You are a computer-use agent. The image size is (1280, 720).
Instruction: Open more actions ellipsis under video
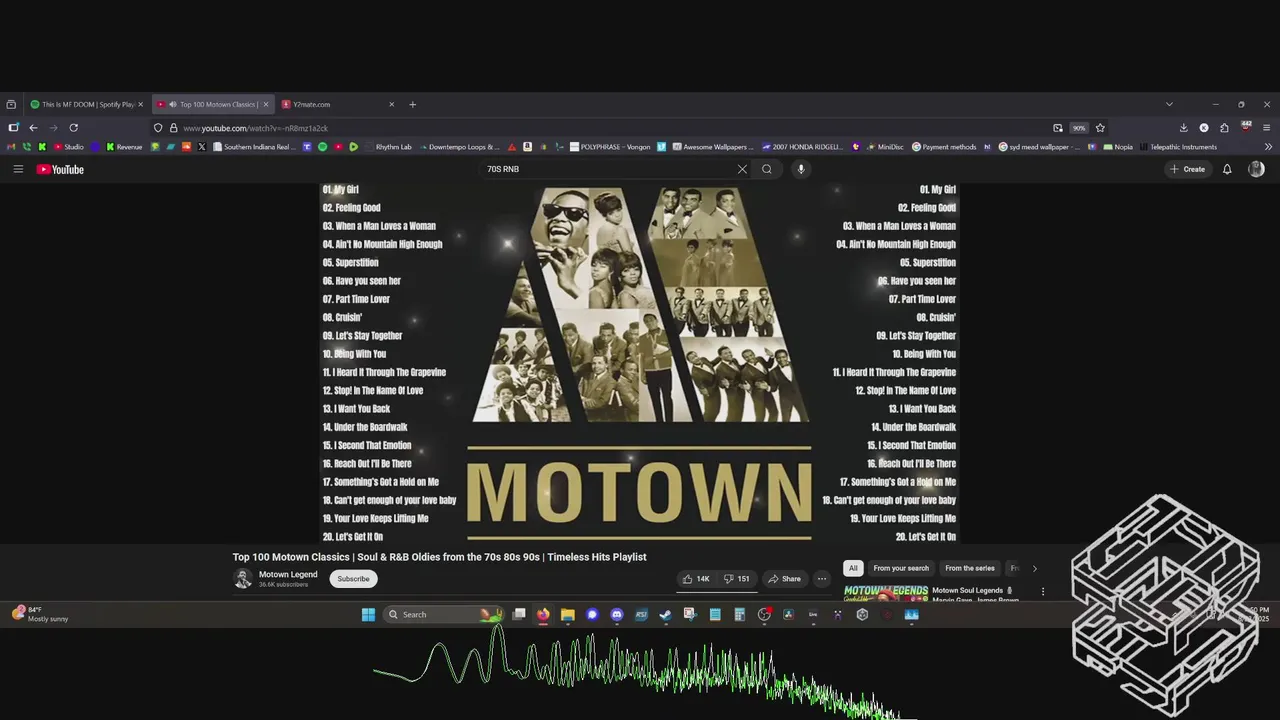pos(822,579)
